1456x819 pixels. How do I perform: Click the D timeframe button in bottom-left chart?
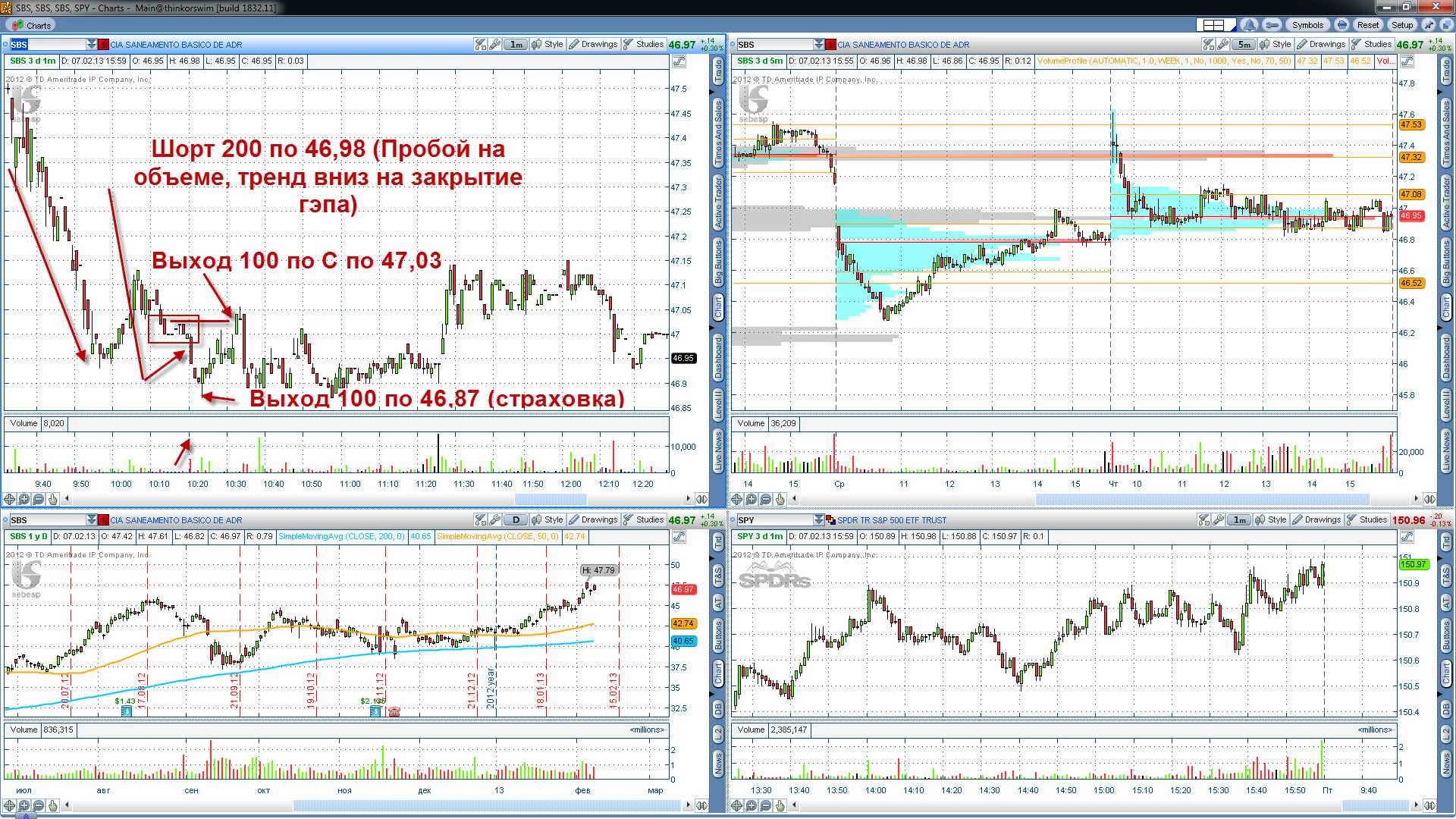point(516,520)
